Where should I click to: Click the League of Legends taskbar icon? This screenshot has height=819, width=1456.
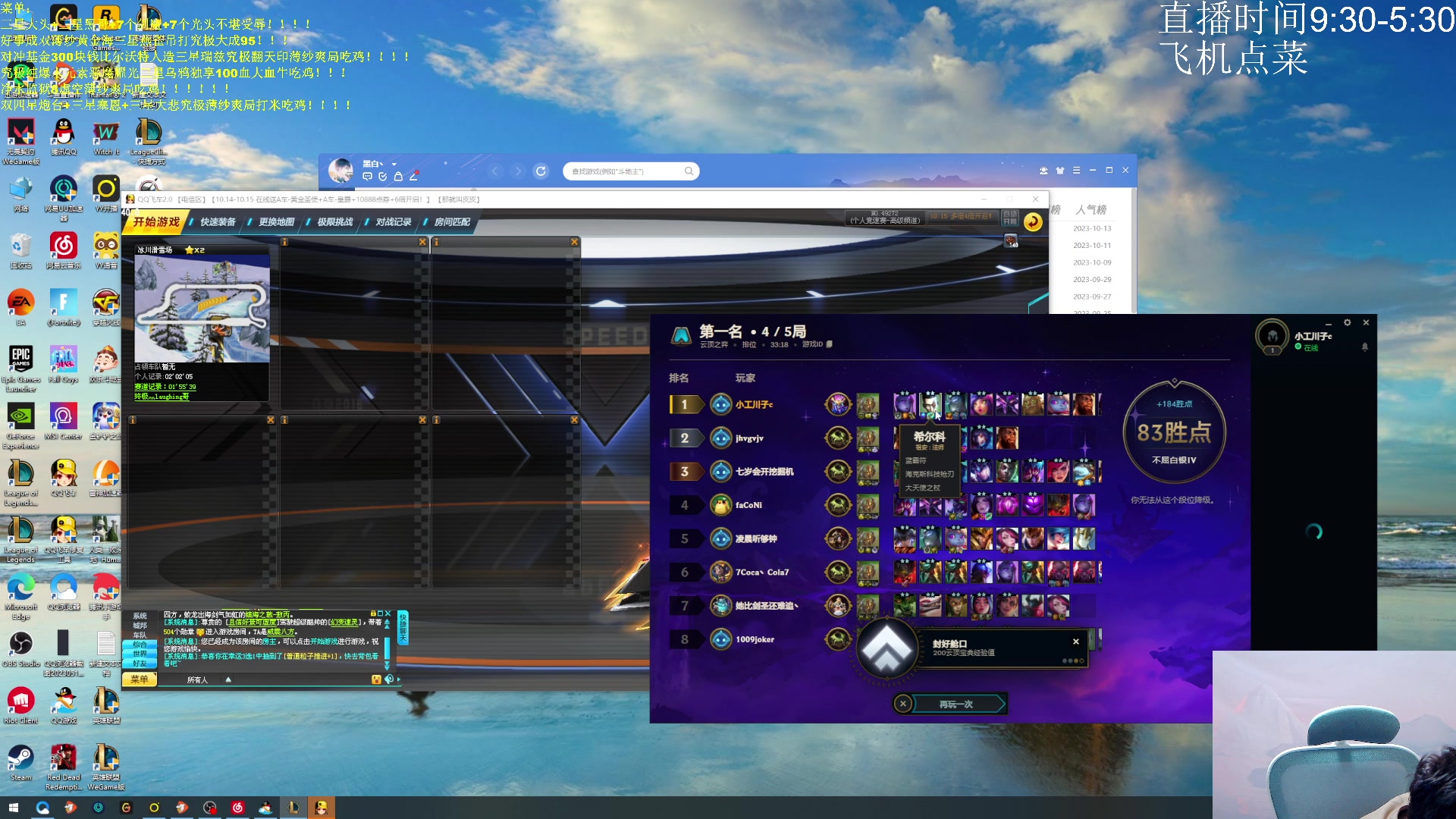pyautogui.click(x=293, y=808)
